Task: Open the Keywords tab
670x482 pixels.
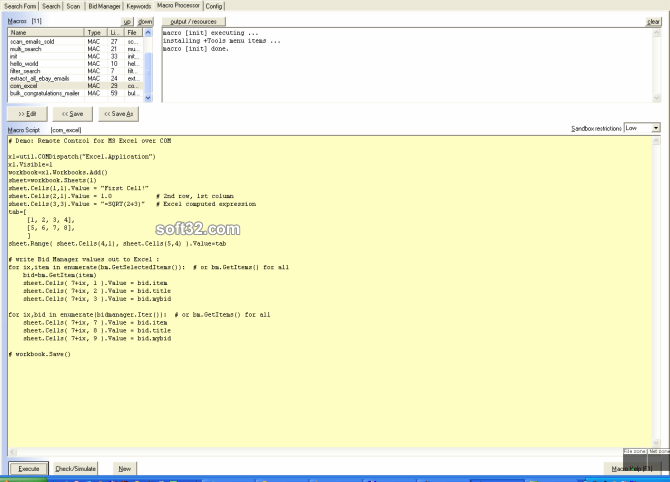Action: pyautogui.click(x=138, y=6)
